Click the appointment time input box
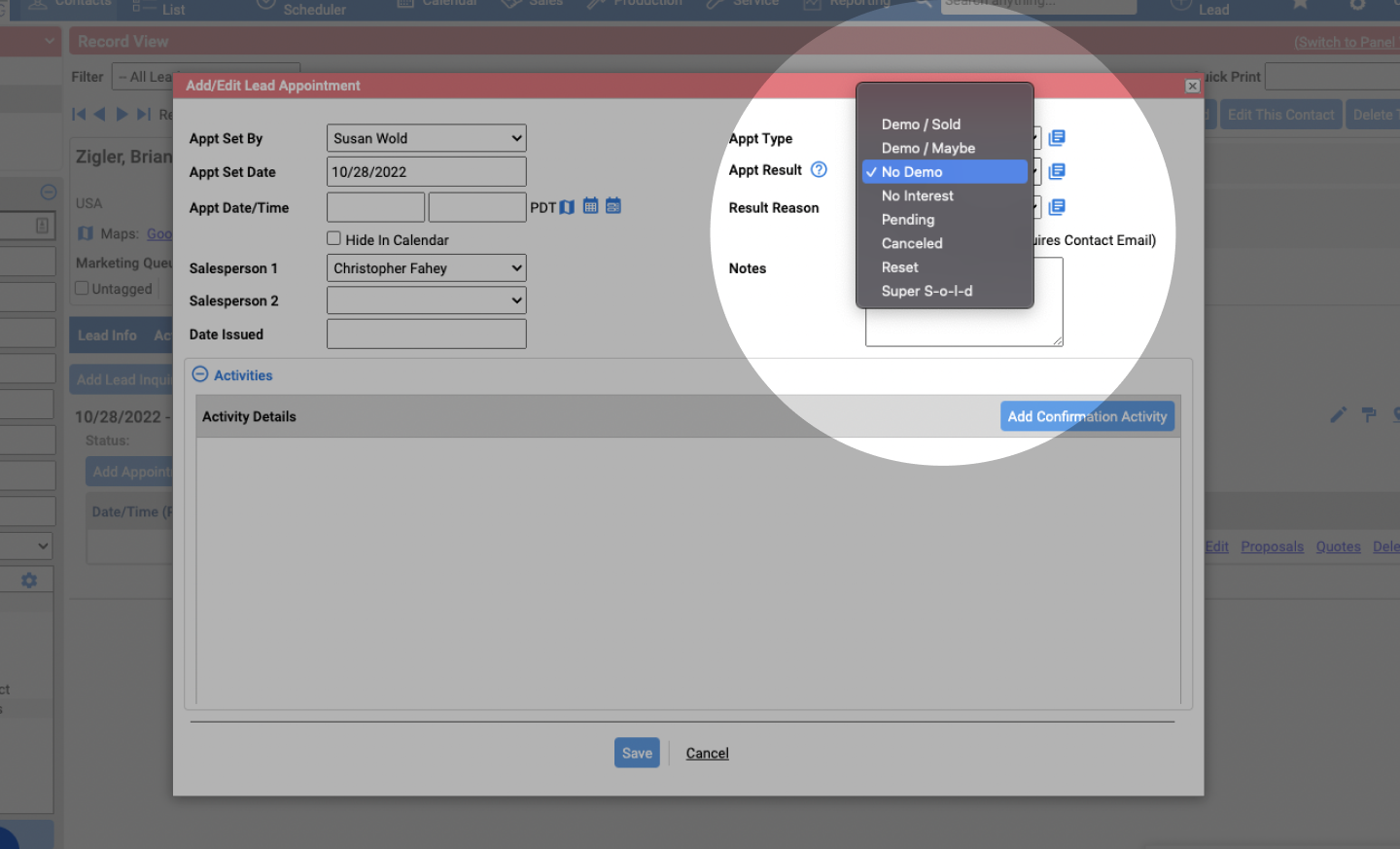This screenshot has height=849, width=1400. [476, 207]
